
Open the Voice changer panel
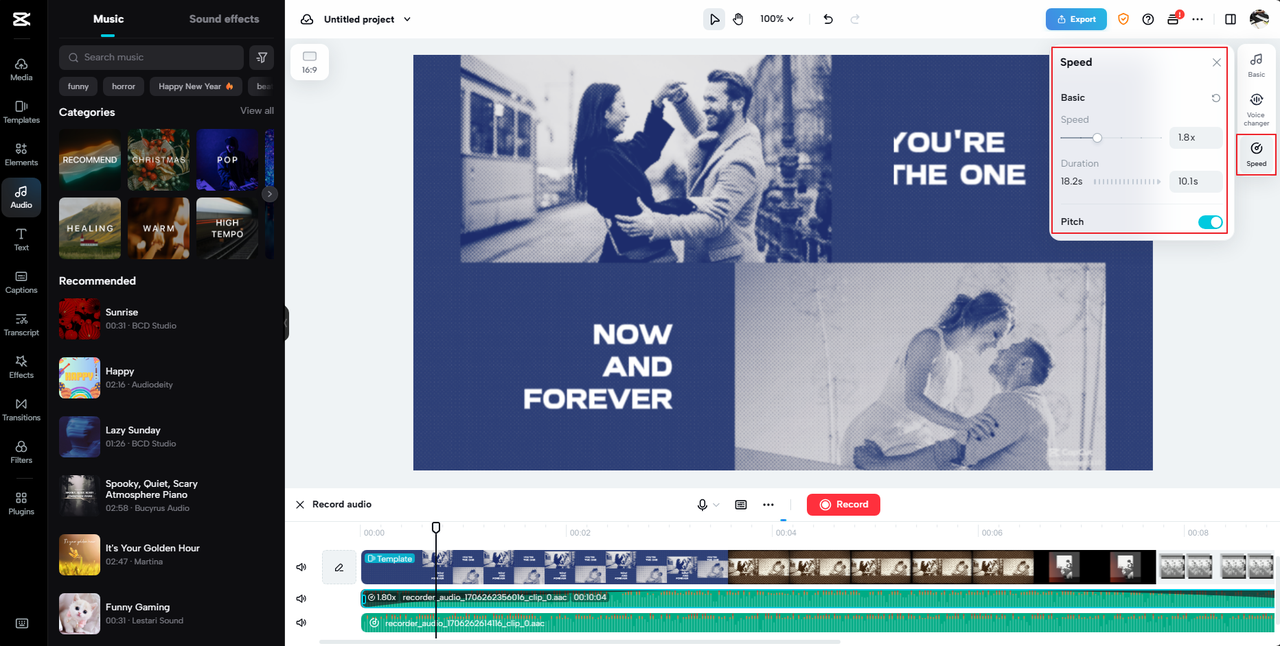(x=1256, y=108)
